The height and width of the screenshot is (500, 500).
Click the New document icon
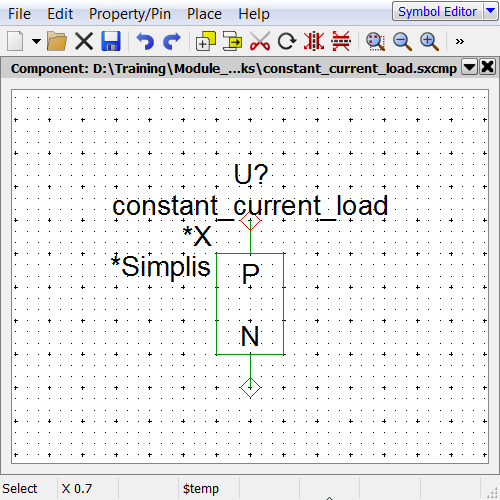[x=15, y=41]
